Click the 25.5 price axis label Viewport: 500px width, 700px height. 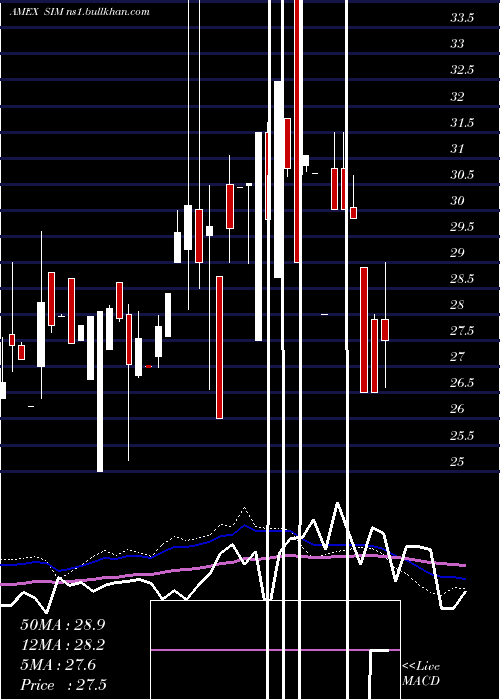(462, 435)
